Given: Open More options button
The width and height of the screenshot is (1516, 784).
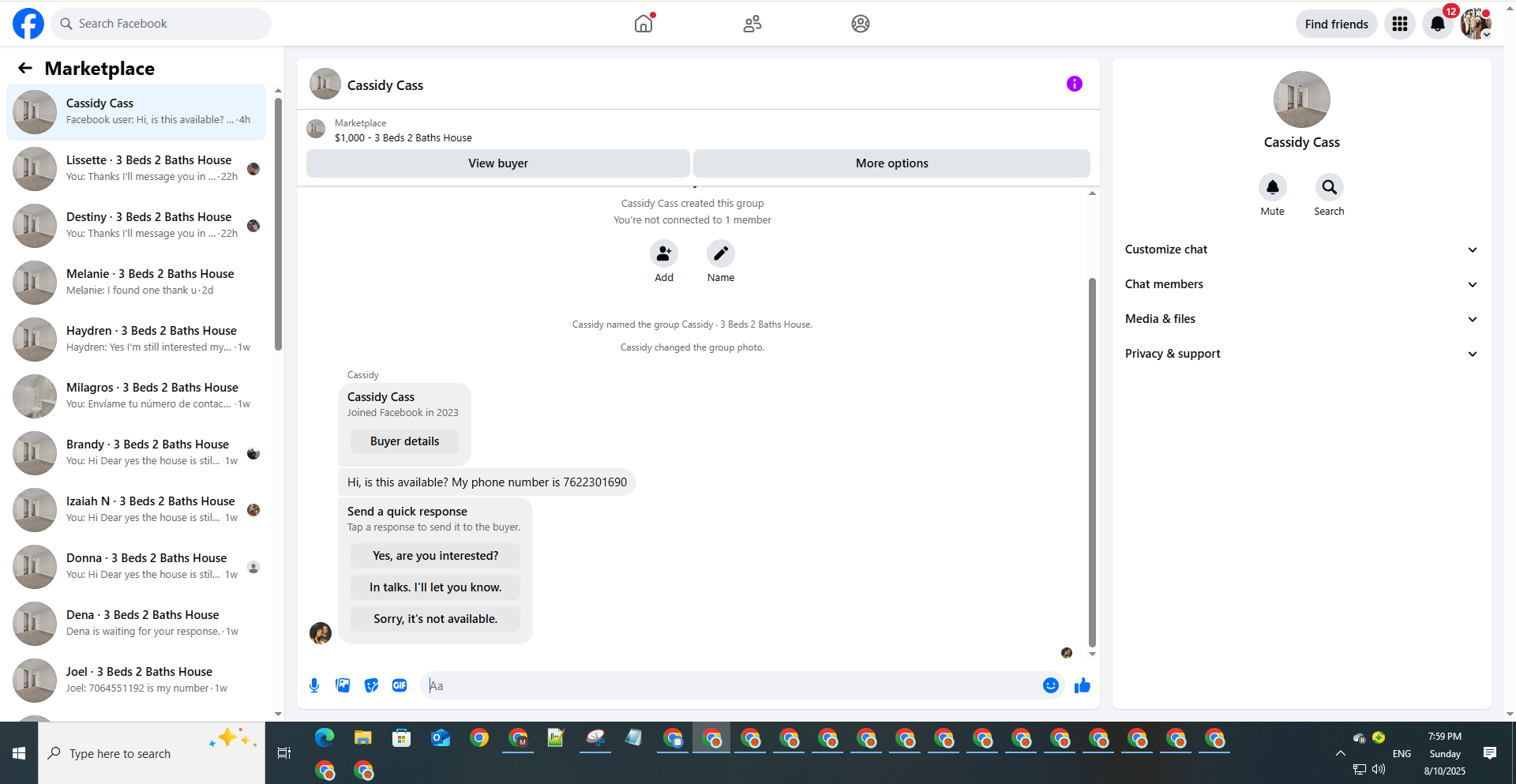Looking at the screenshot, I should pos(892,163).
